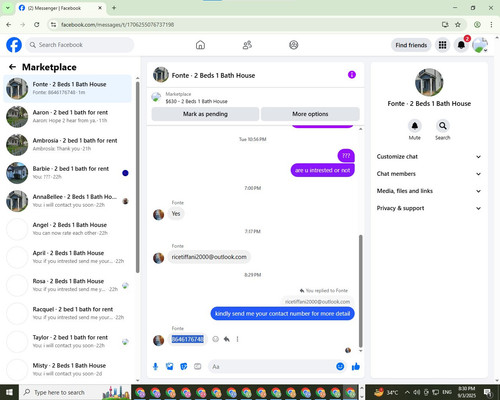Open large house profile picture in sidebar
The width and height of the screenshot is (500, 400).
429,82
